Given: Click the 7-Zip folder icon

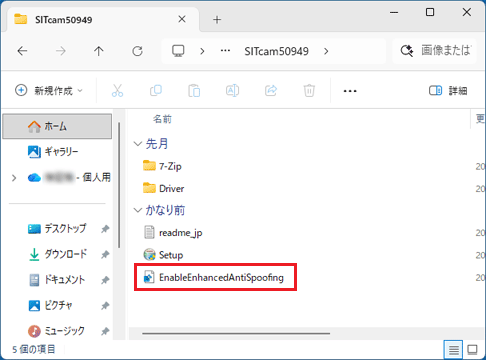Looking at the screenshot, I should coord(149,165).
